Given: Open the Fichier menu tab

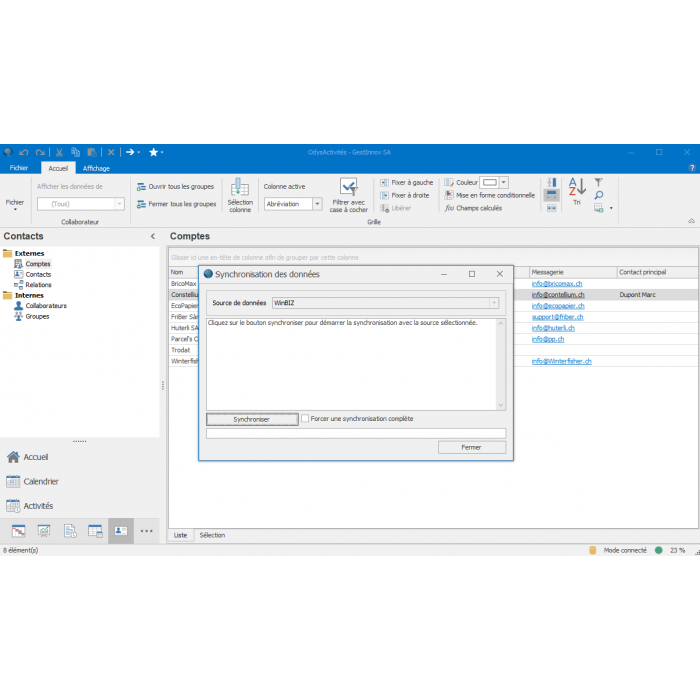Looking at the screenshot, I should click(19, 168).
